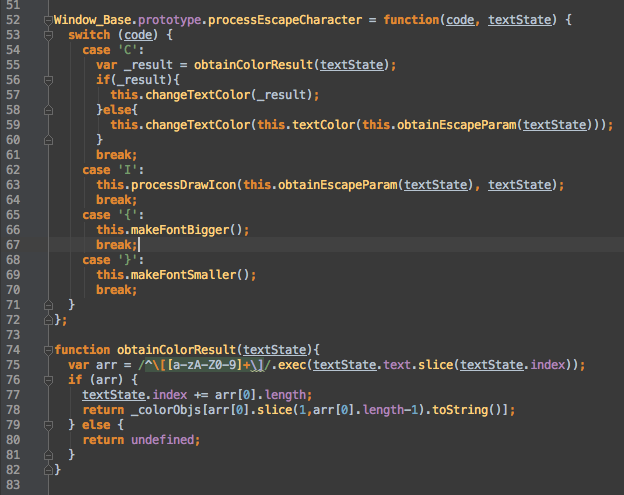Collapse the obtainColorResult function at line 74
624x495 pixels.
click(x=48, y=350)
